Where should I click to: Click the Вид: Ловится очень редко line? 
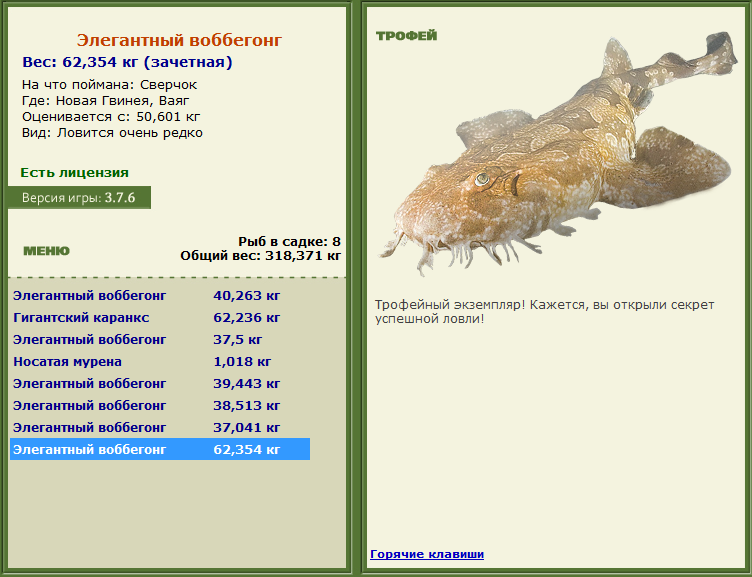click(x=112, y=133)
